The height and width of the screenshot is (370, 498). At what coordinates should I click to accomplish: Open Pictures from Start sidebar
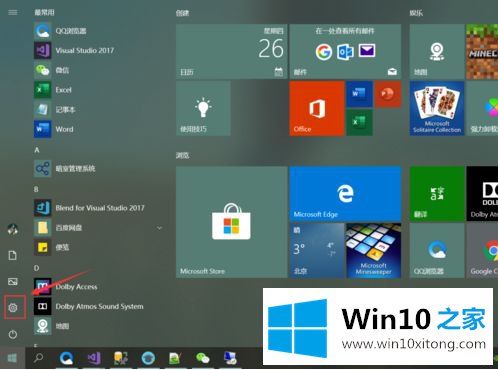click(13, 282)
